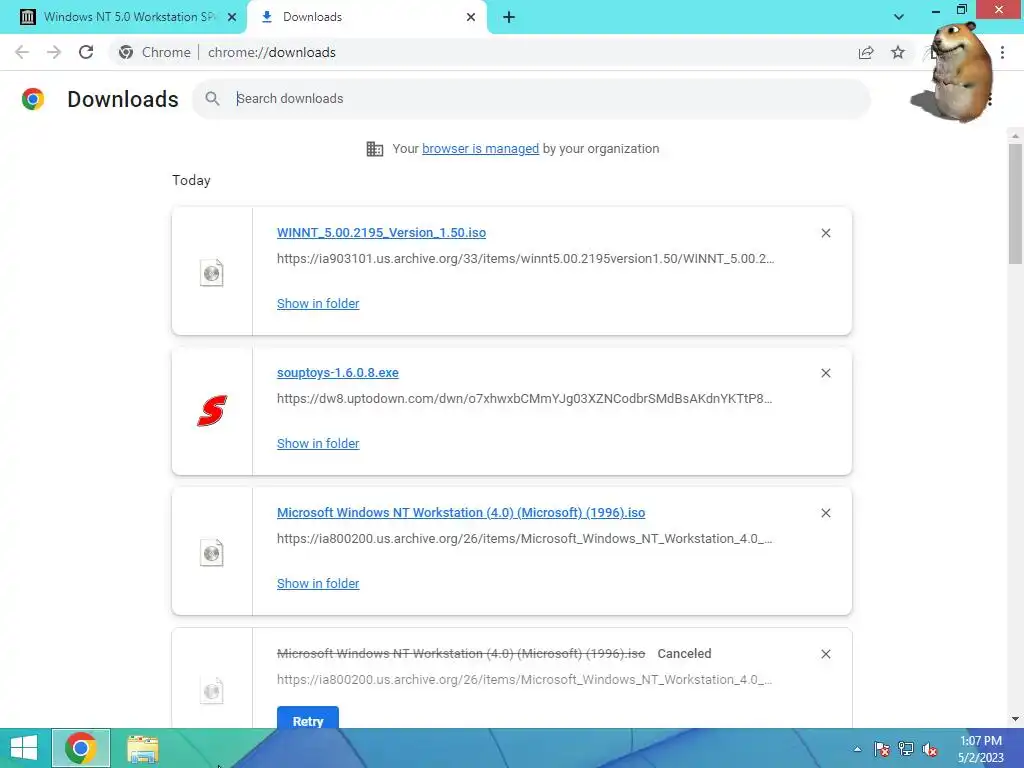The image size is (1024, 768).
Task: Click the scrollbar up arrow
Action: click(1015, 135)
